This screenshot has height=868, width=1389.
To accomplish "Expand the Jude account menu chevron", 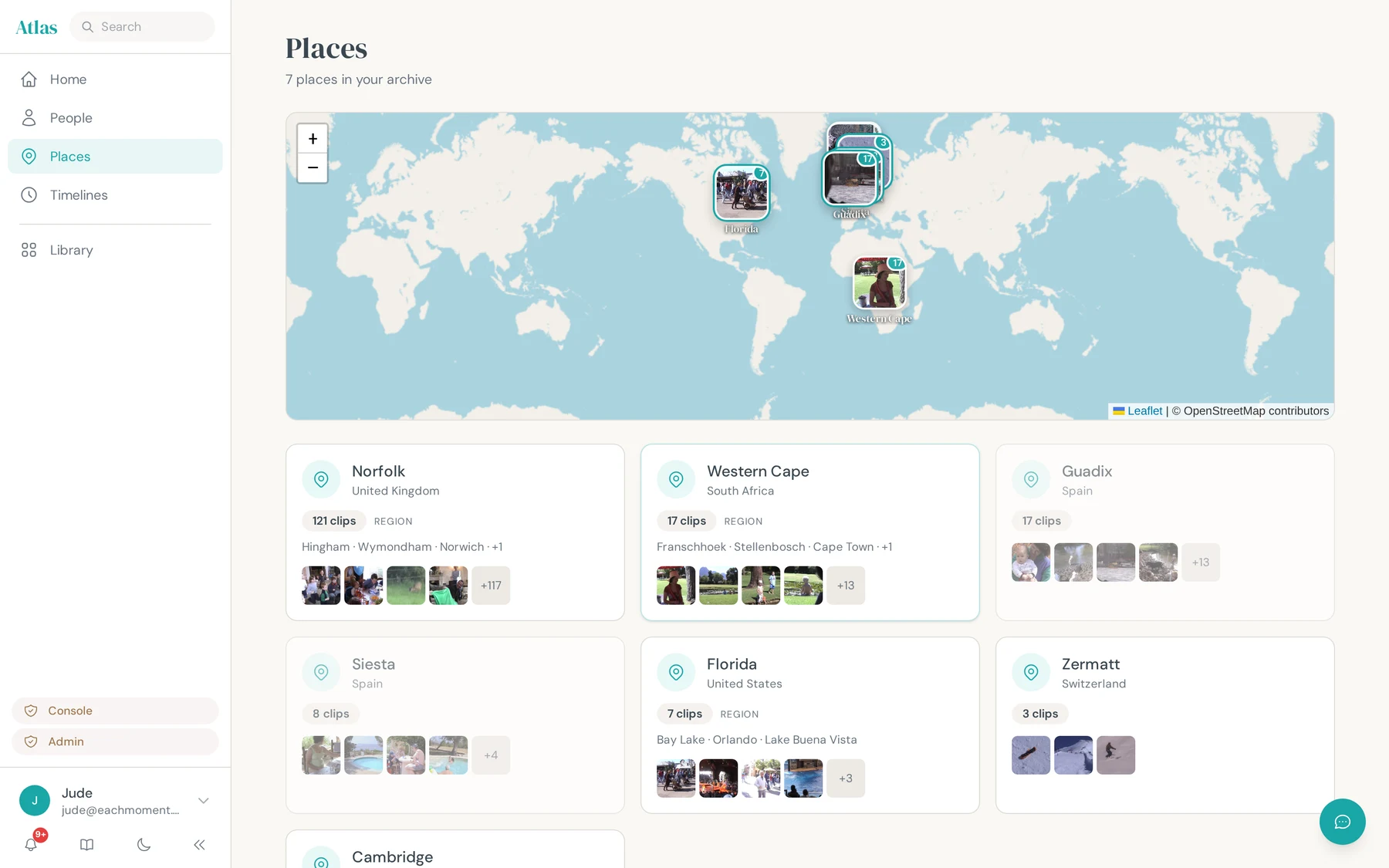I will (204, 801).
